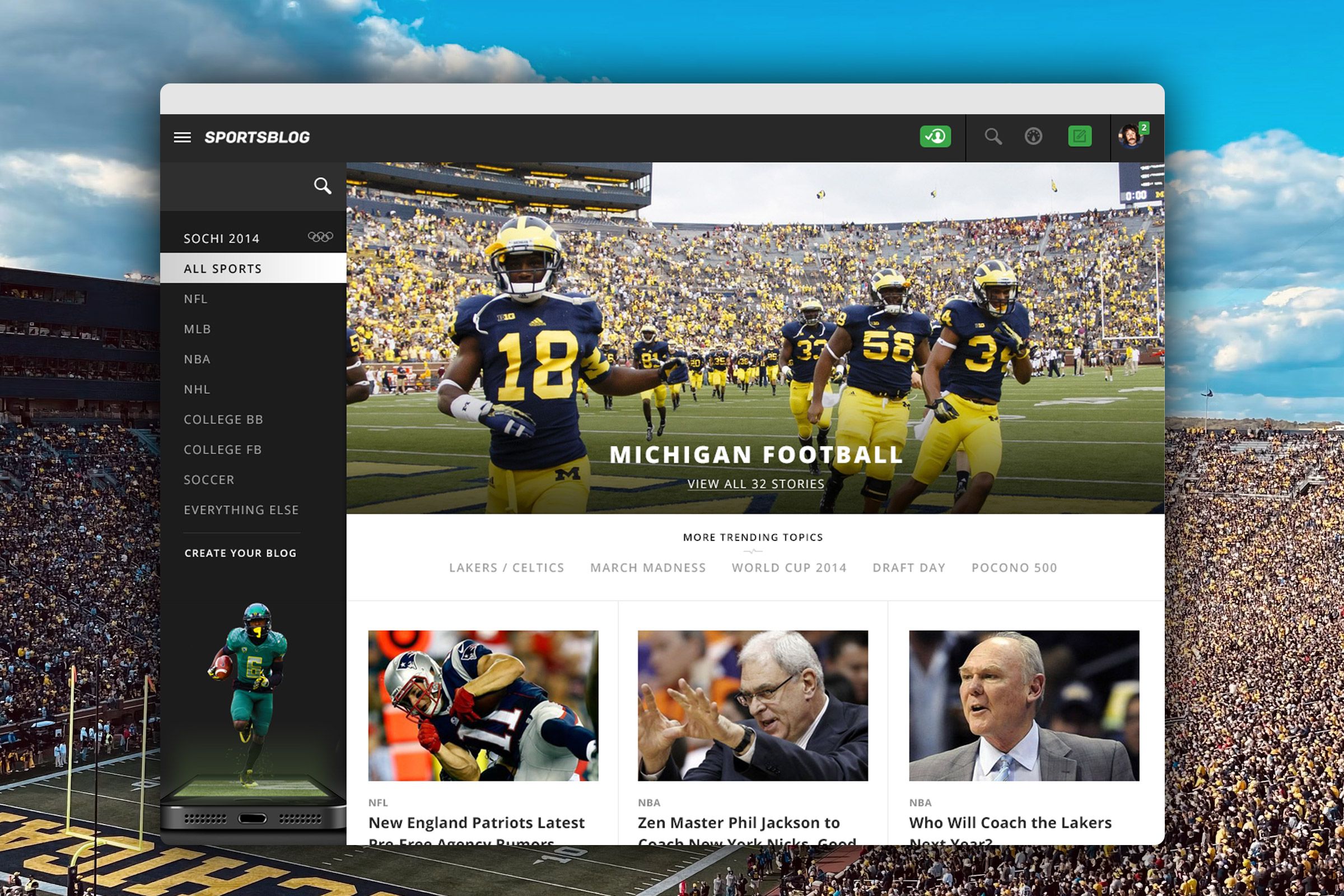Click the MICHIGAN FOOTBALL headline
The width and height of the screenshot is (1344, 896).
tap(756, 455)
